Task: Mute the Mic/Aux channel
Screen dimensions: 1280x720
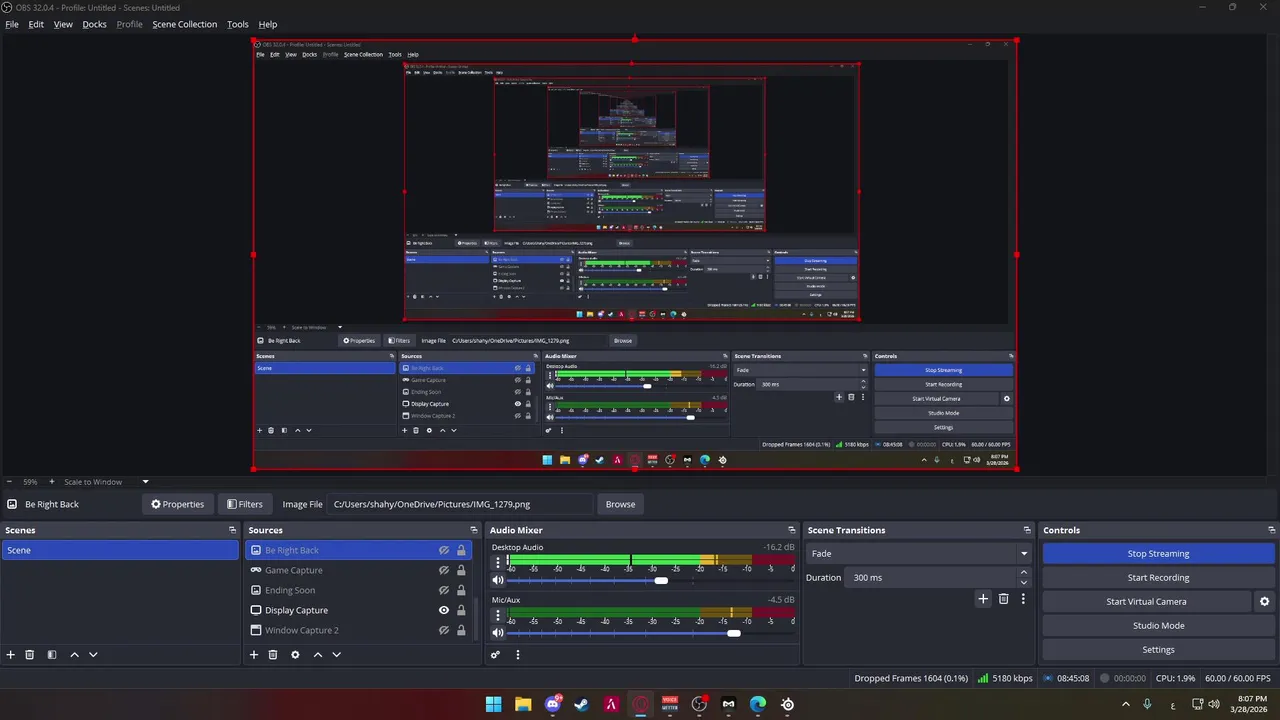Action: click(x=498, y=633)
